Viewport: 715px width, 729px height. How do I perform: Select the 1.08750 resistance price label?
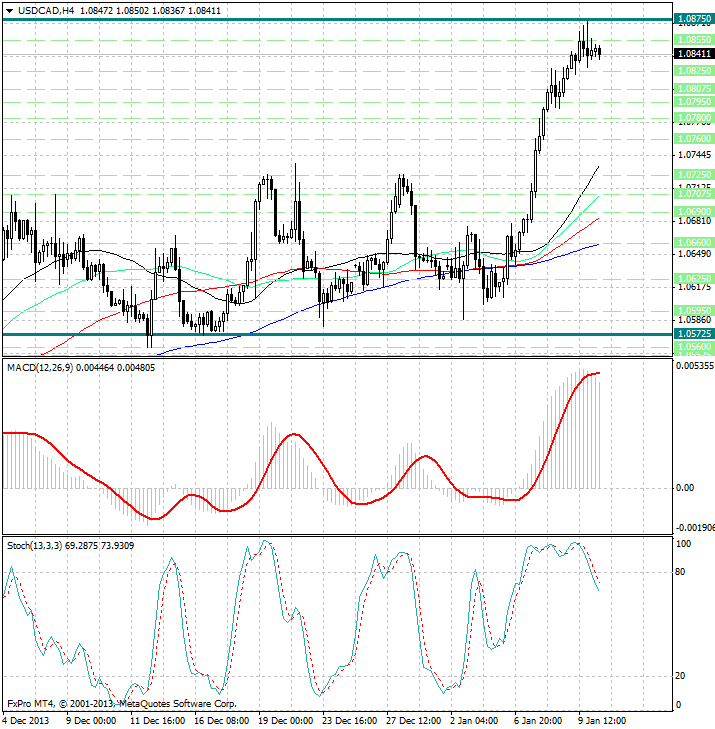[x=693, y=19]
